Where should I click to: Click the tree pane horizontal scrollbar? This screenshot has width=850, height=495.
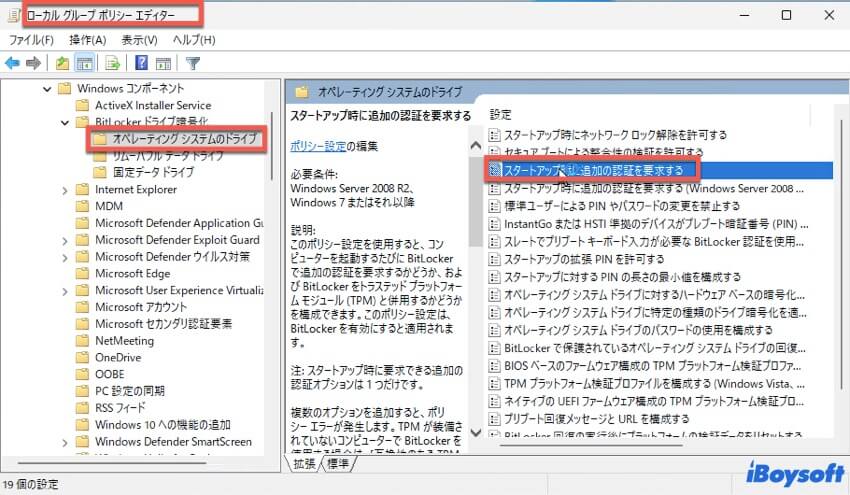112,463
